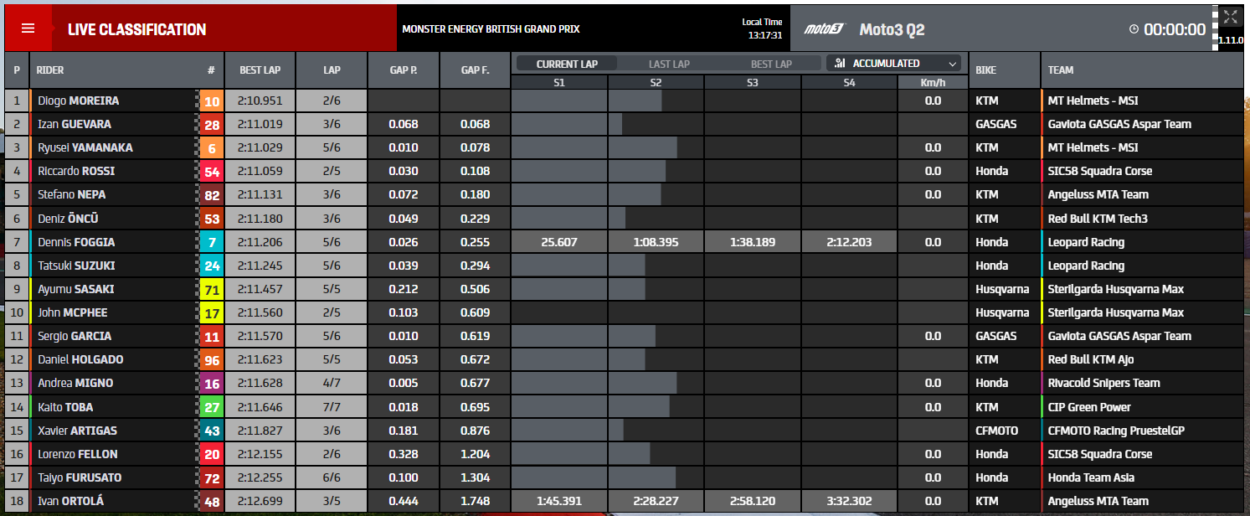1250x516 pixels.
Task: Click the Km/h column header
Action: [x=932, y=82]
